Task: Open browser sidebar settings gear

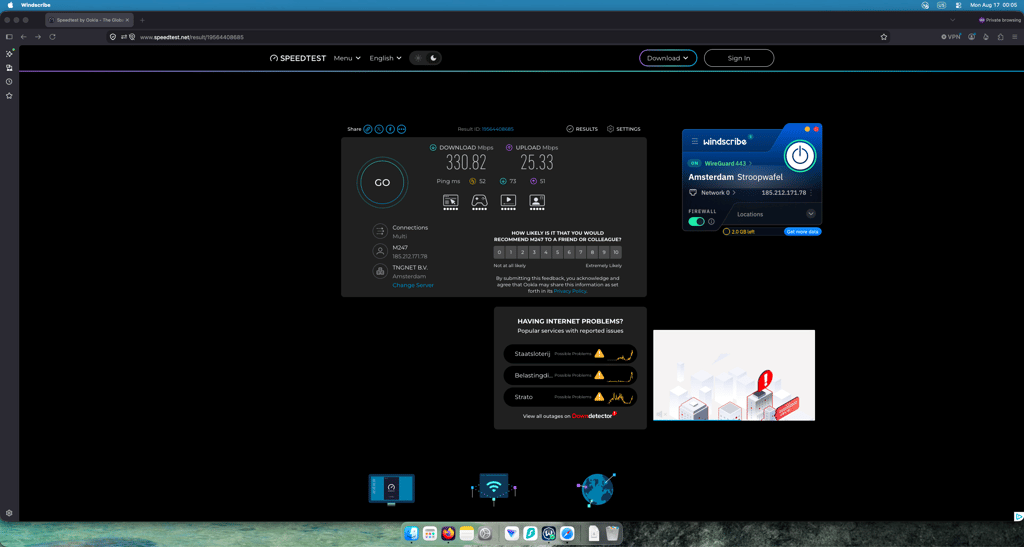Action: [9, 513]
